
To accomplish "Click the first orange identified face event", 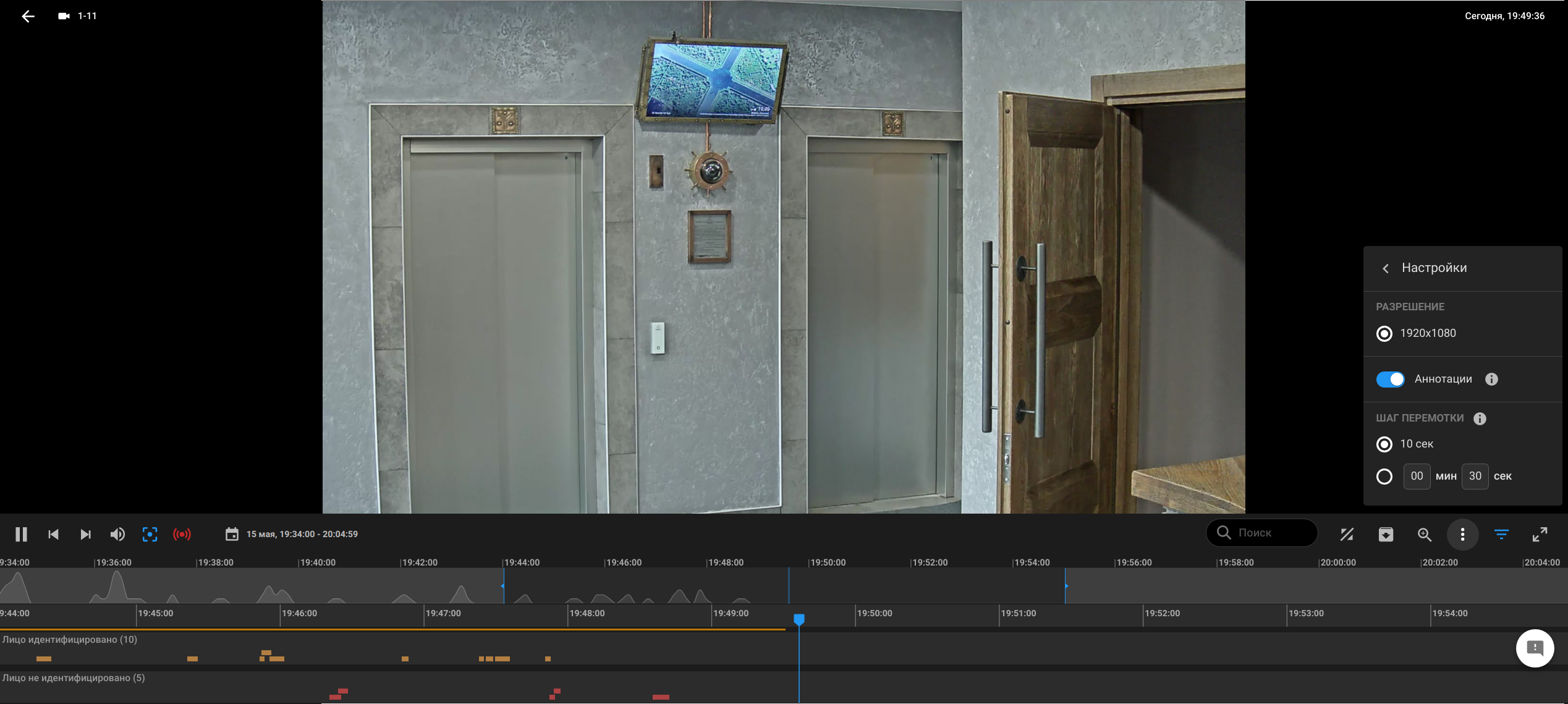I will pos(44,659).
